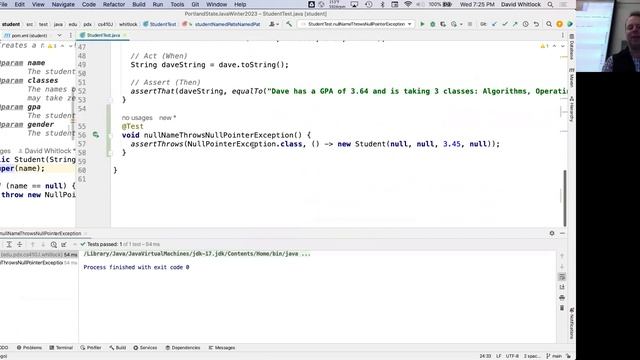Select the nullNameThrowsNullPointerException test result row
640x360 pixels.
click(x=39, y=263)
